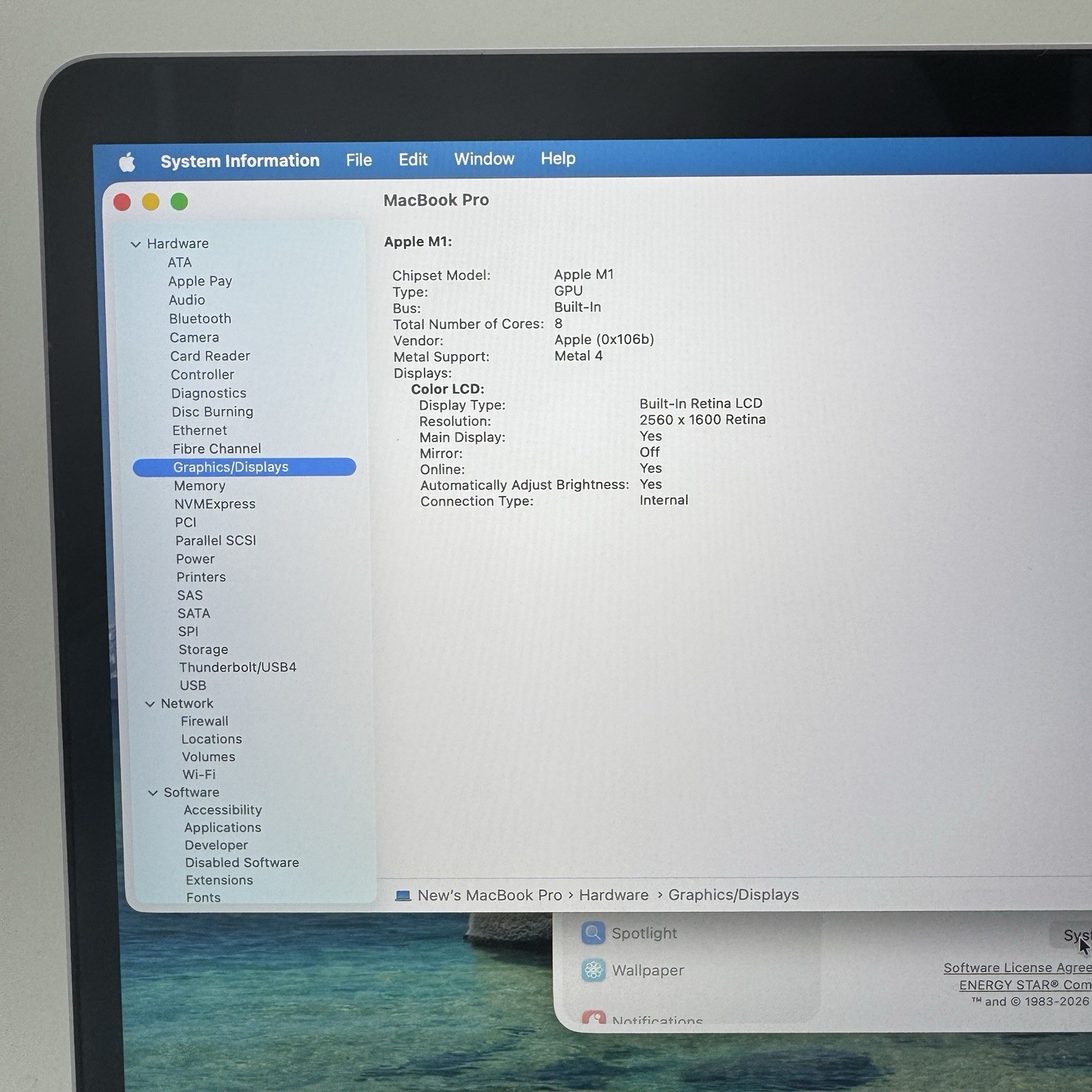Open the ENERGY STAR Compliance link
This screenshot has height=1092, width=1092.
point(1025,985)
